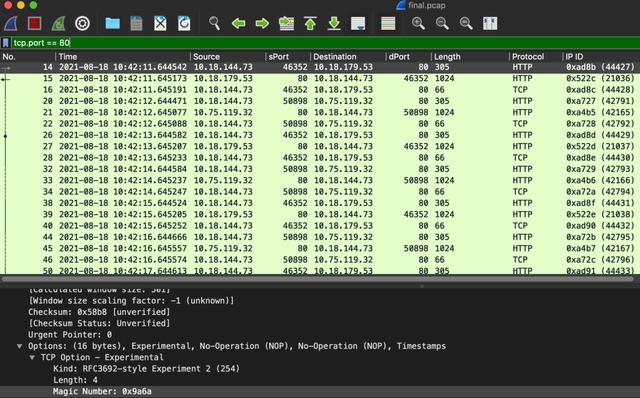
Task: Open display filter bookmark icon
Action: point(6,42)
